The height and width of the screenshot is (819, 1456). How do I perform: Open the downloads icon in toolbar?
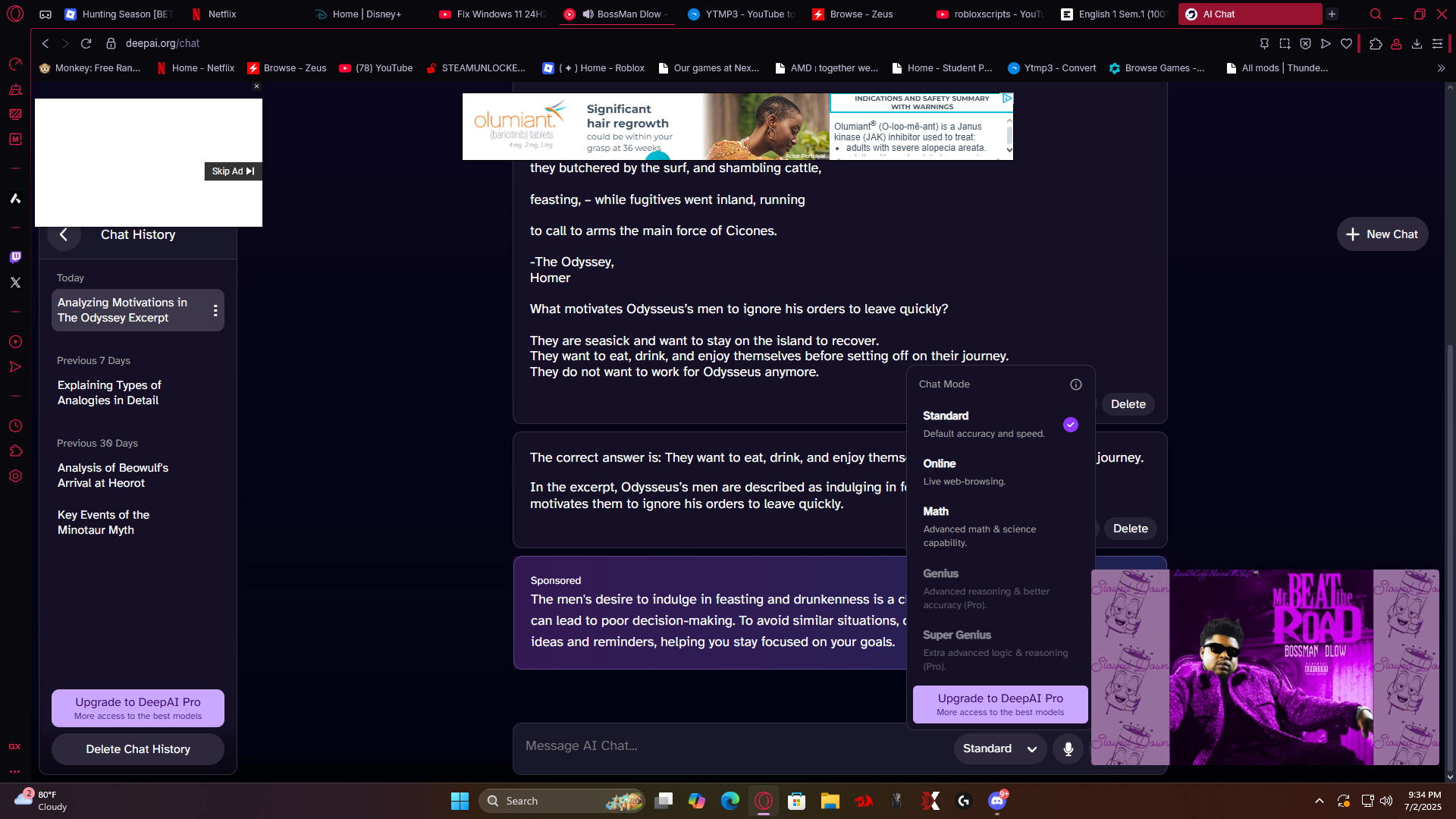point(1417,44)
